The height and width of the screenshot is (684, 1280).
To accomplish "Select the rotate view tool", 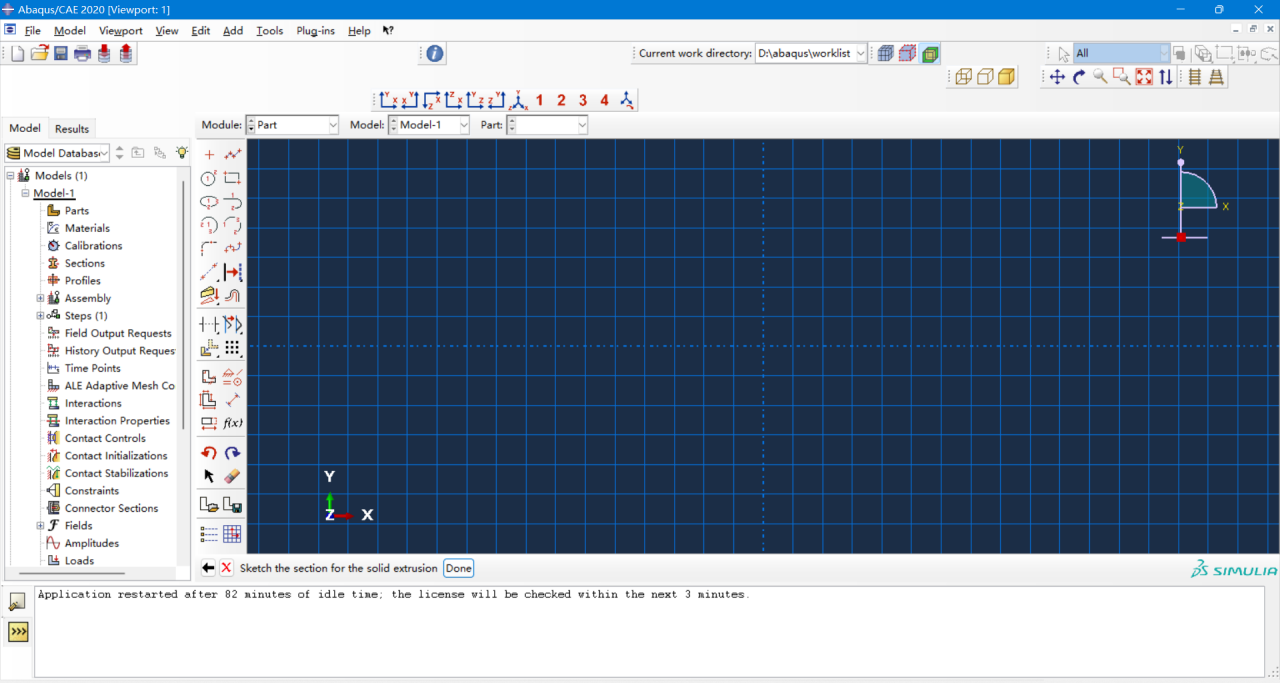I will coord(1079,77).
